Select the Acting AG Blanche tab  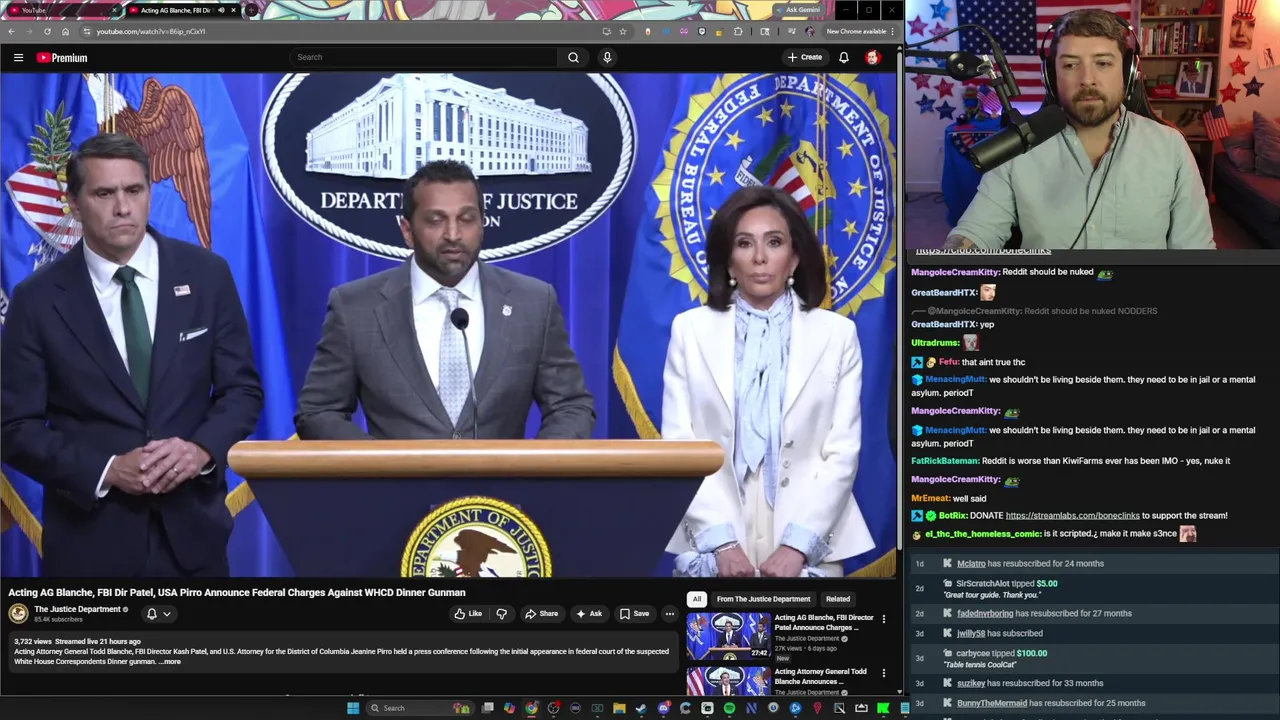tap(175, 10)
